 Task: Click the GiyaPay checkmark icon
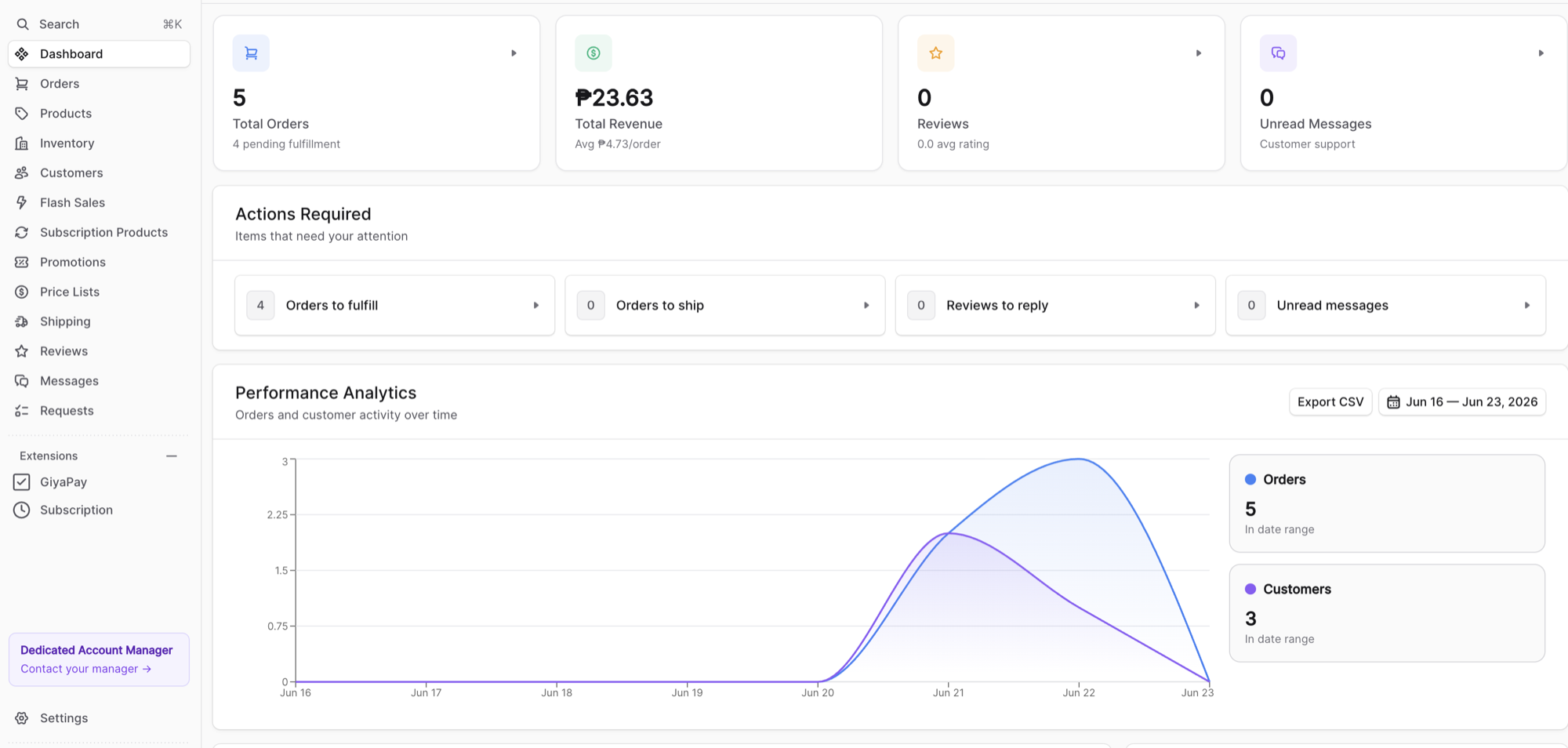tap(22, 482)
